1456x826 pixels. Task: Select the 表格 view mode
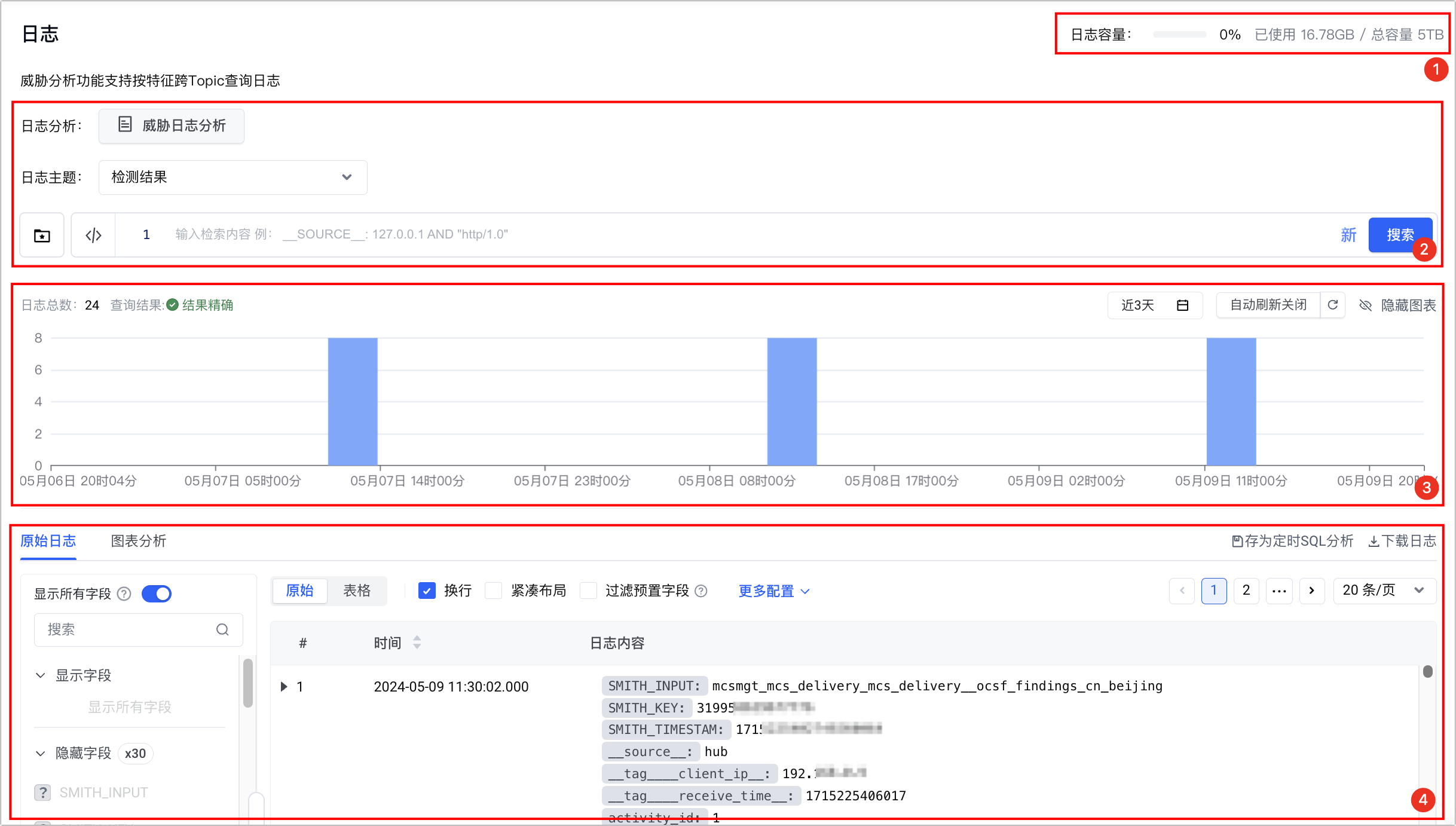tap(357, 591)
